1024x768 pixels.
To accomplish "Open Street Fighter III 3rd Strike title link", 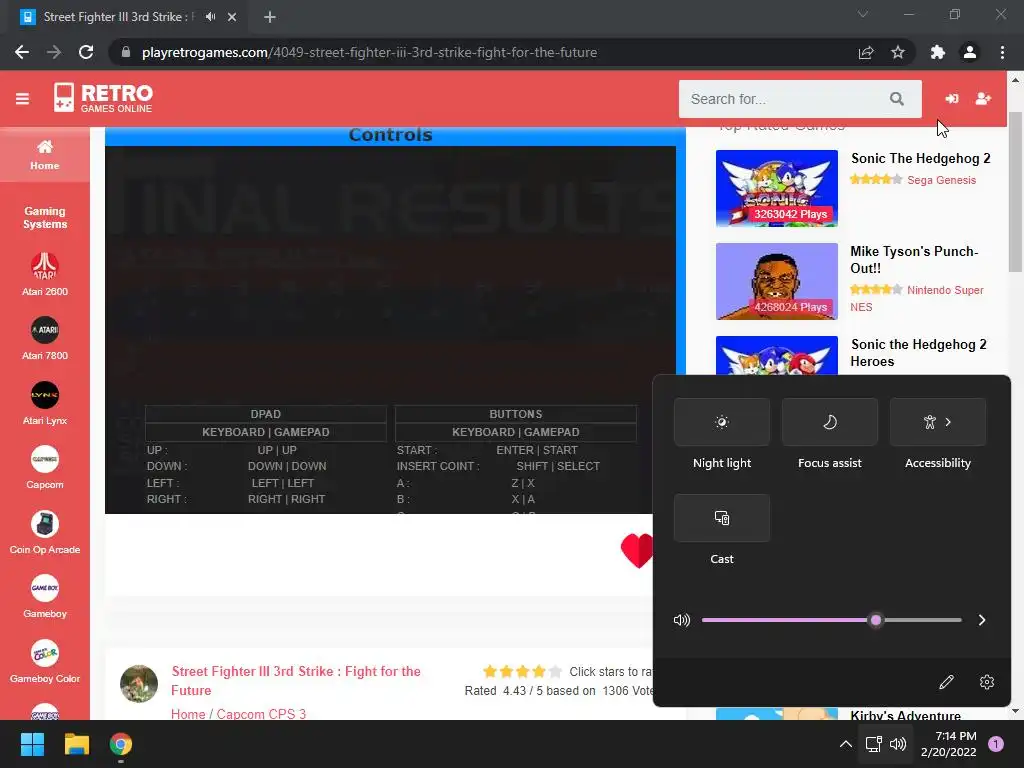I will [x=295, y=680].
